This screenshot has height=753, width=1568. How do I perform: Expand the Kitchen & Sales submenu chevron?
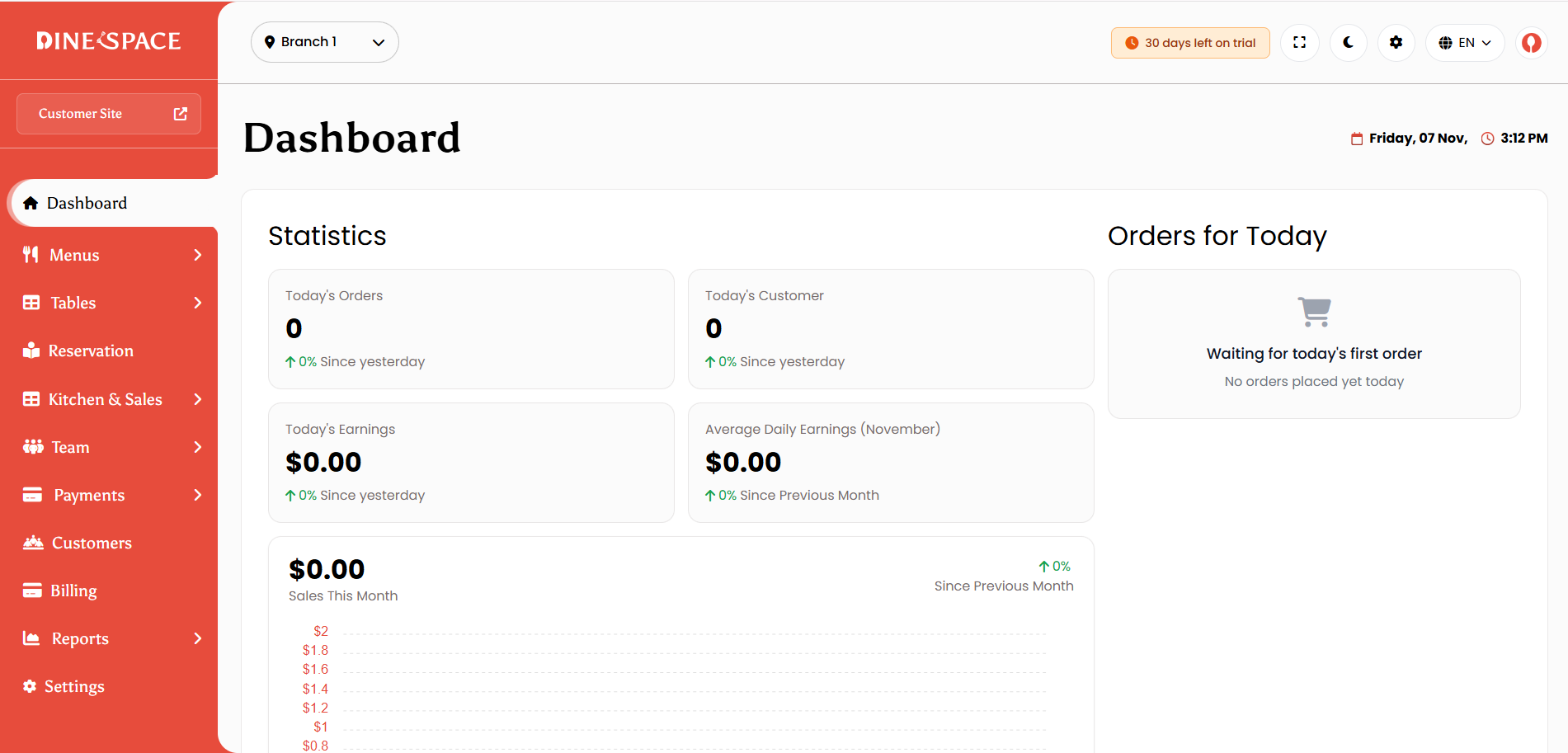point(198,399)
